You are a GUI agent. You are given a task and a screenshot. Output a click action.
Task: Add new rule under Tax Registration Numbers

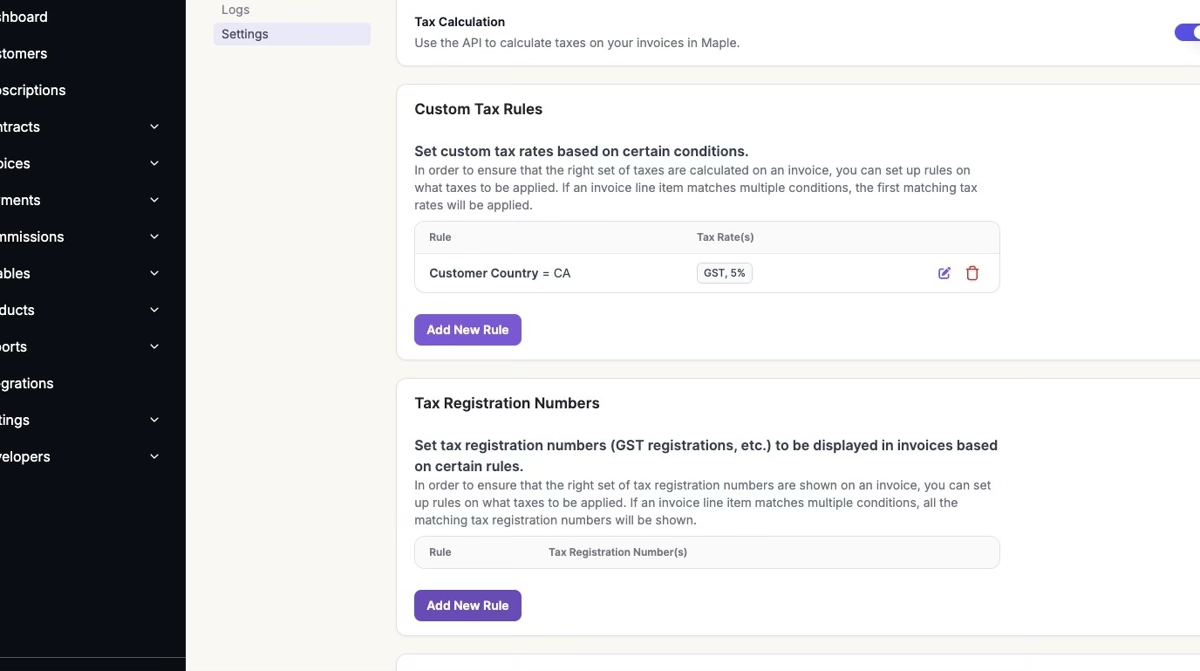click(x=467, y=606)
